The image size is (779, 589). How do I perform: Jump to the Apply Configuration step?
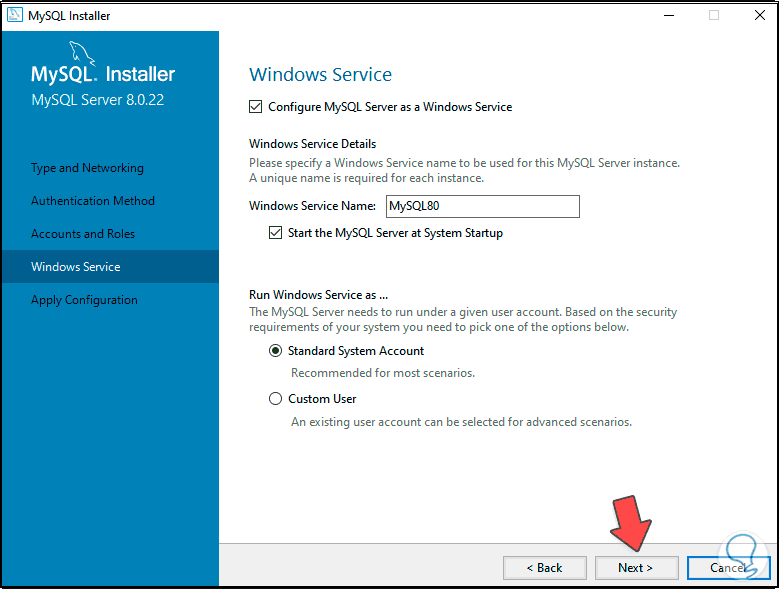click(x=84, y=300)
